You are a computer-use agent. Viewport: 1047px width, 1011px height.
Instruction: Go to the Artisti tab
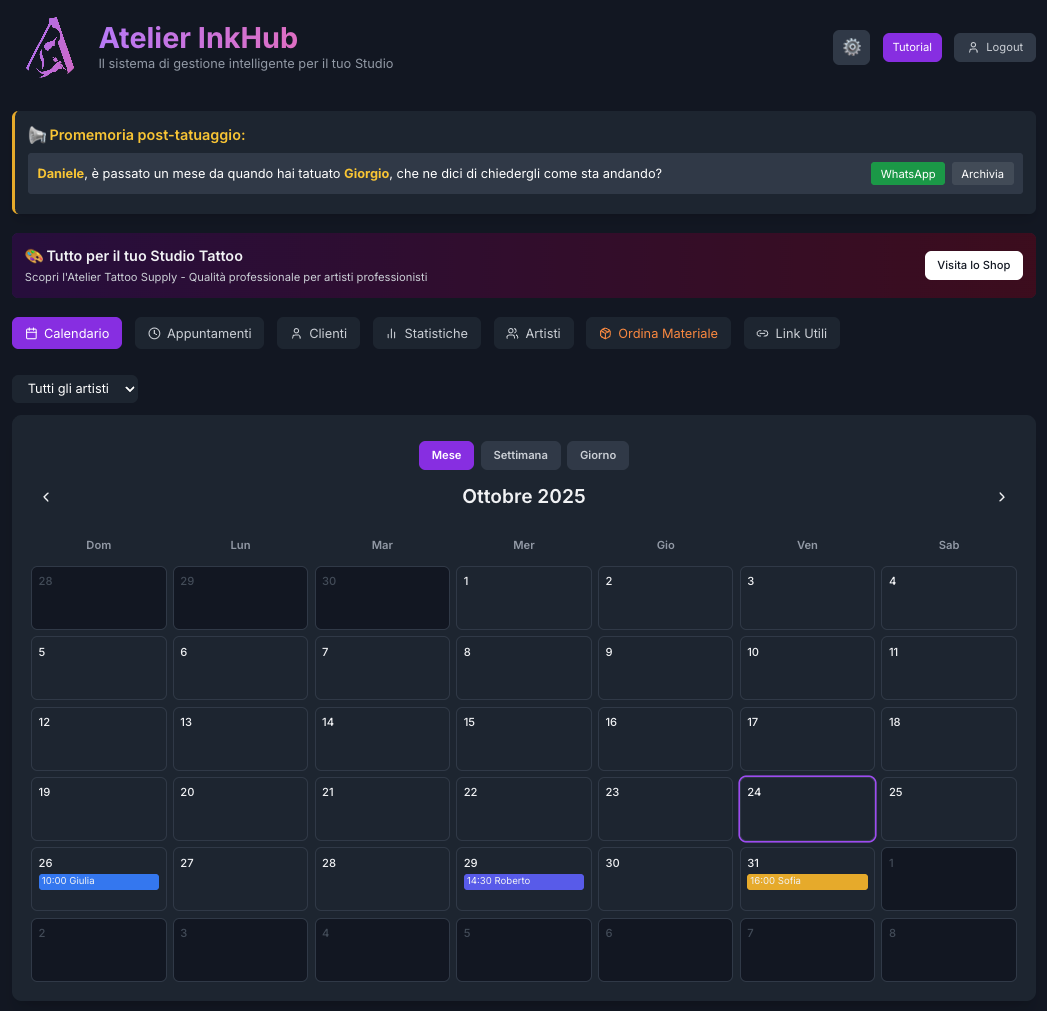(533, 333)
